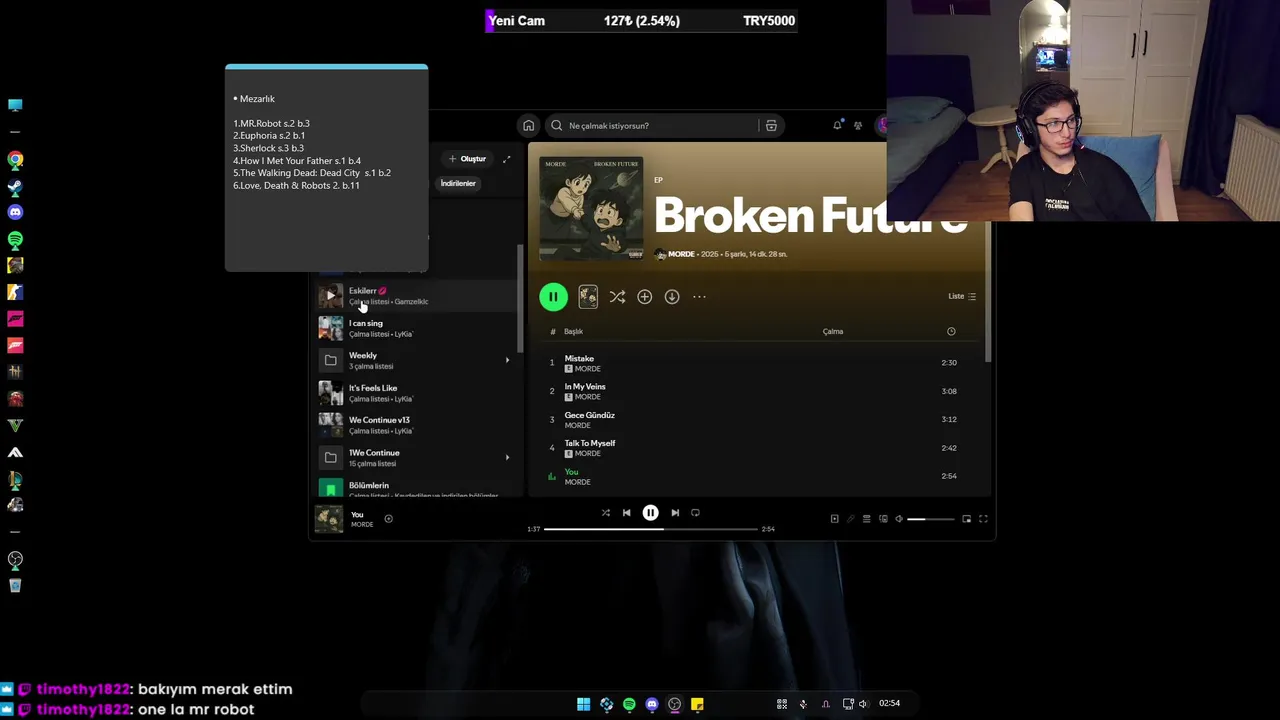
Task: Open the Recycle Bin desktop icon
Action: pyautogui.click(x=15, y=585)
